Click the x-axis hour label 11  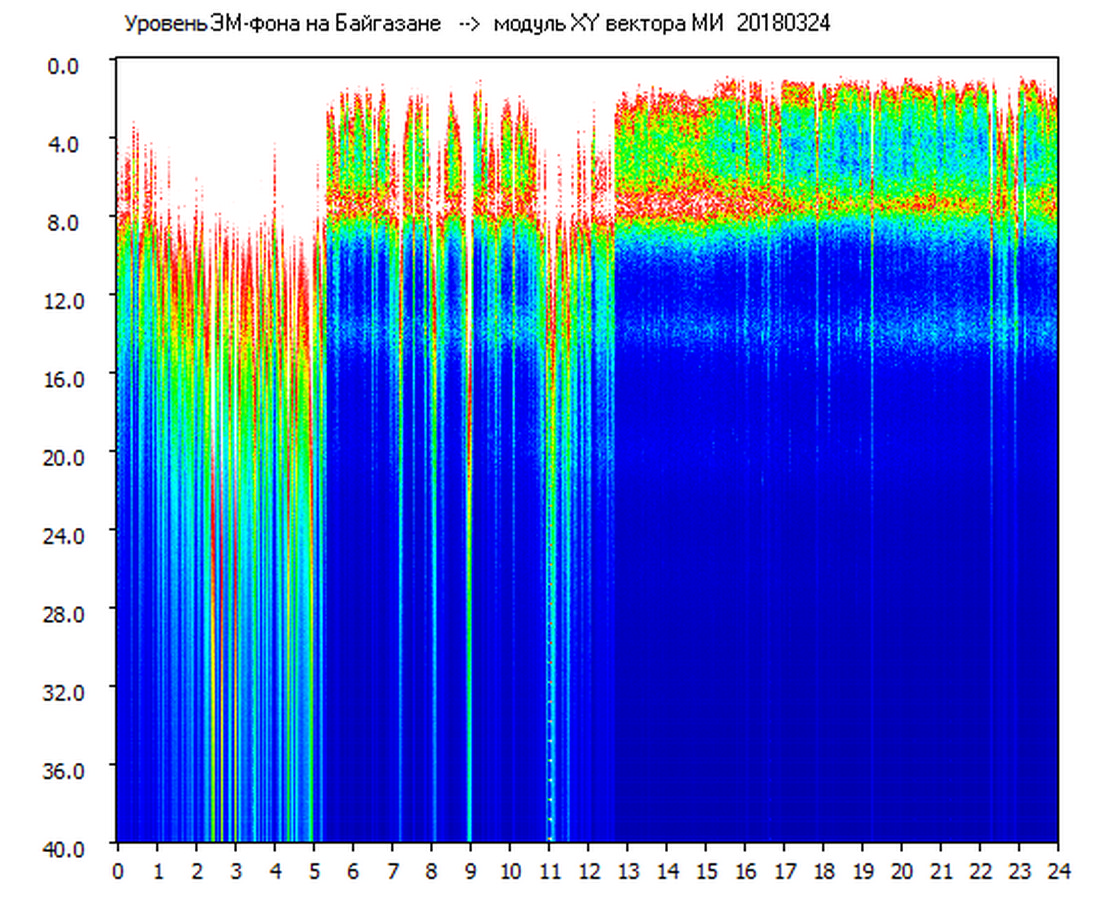click(x=549, y=871)
